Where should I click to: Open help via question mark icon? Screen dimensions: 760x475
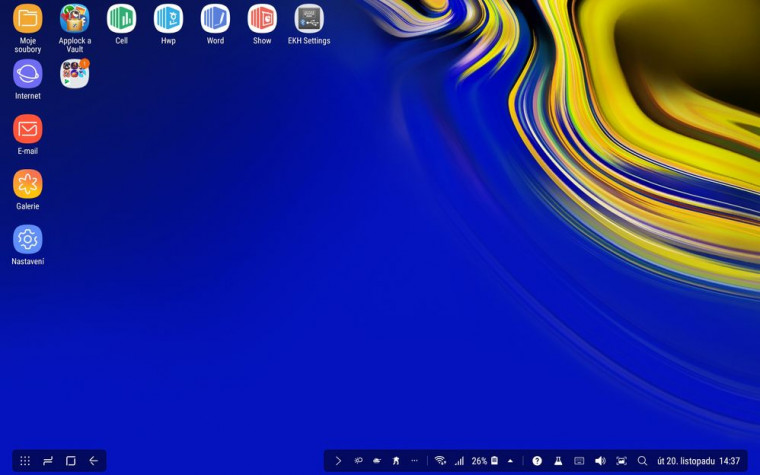(x=537, y=461)
